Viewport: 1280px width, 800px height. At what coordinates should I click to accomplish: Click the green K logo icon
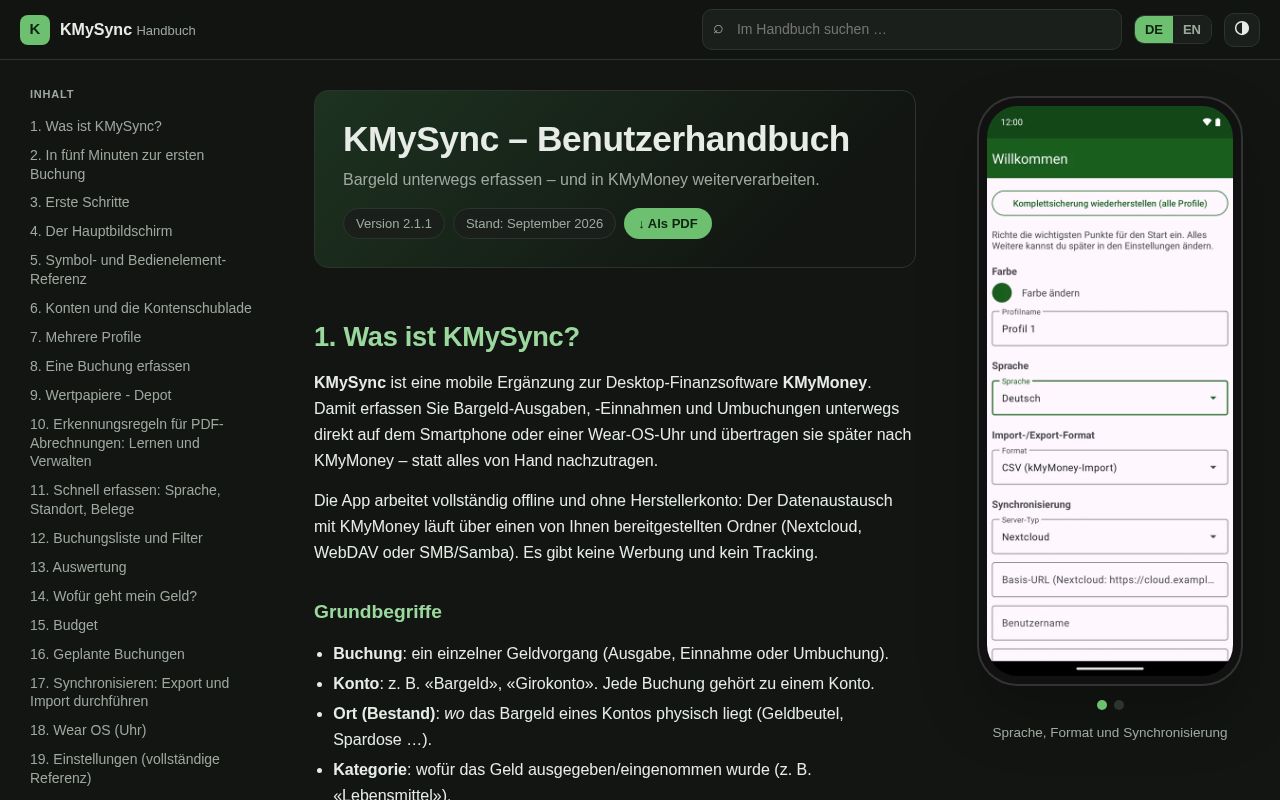[x=35, y=30]
